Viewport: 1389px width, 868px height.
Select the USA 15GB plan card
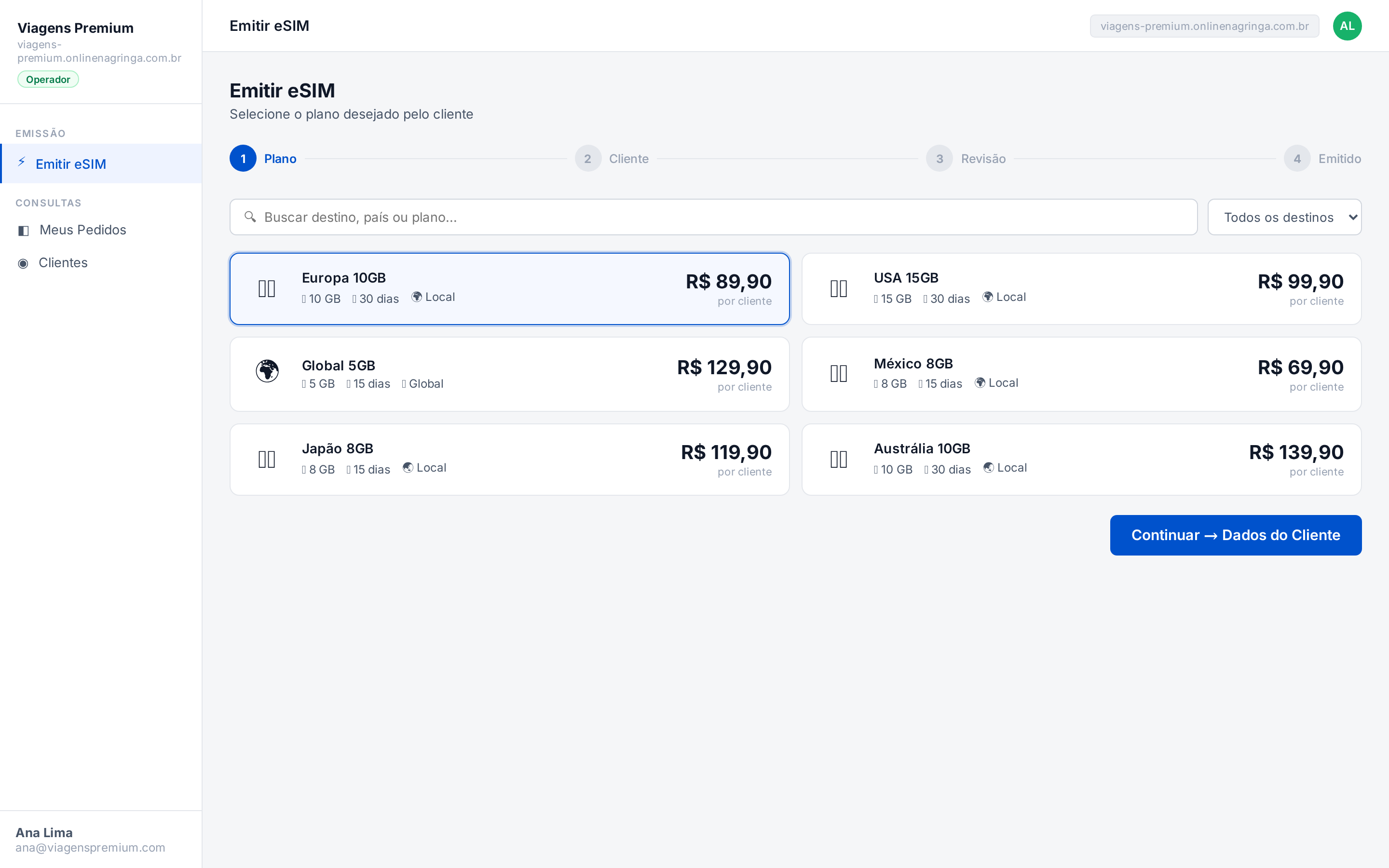click(1081, 289)
